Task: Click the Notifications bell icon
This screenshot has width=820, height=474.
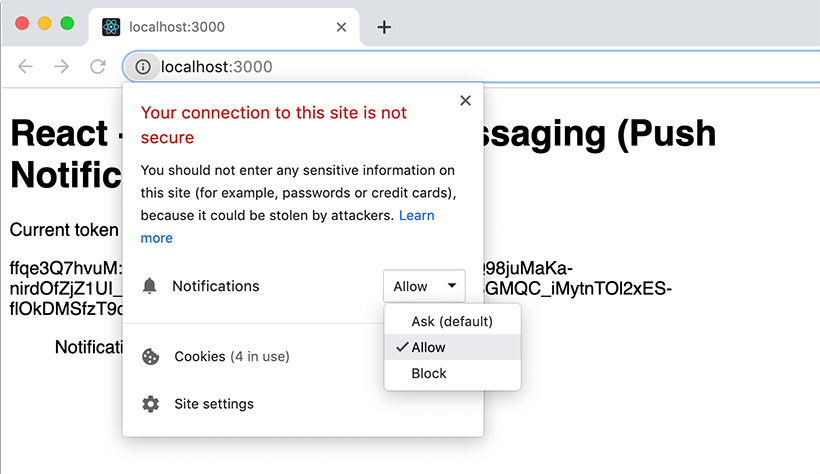Action: (x=150, y=286)
